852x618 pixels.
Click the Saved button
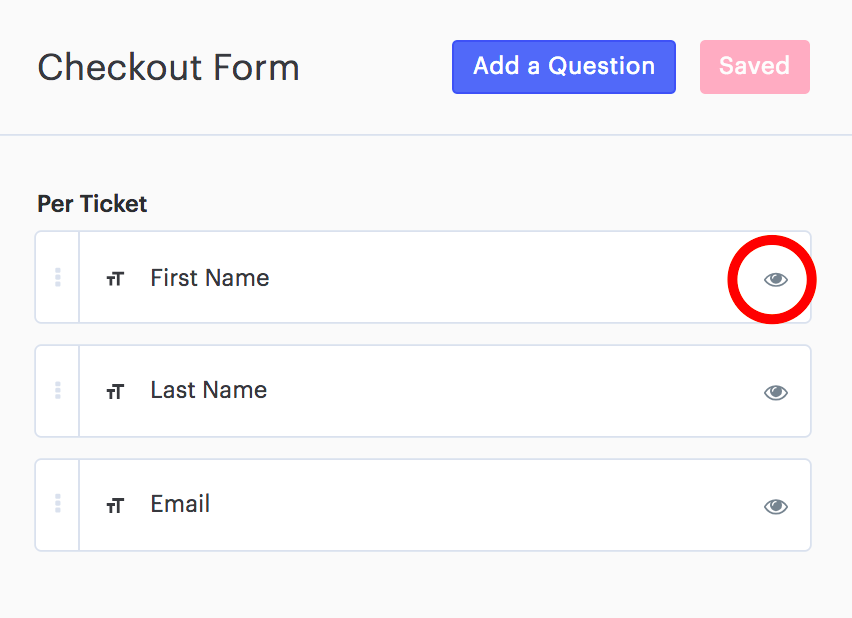[x=755, y=67]
